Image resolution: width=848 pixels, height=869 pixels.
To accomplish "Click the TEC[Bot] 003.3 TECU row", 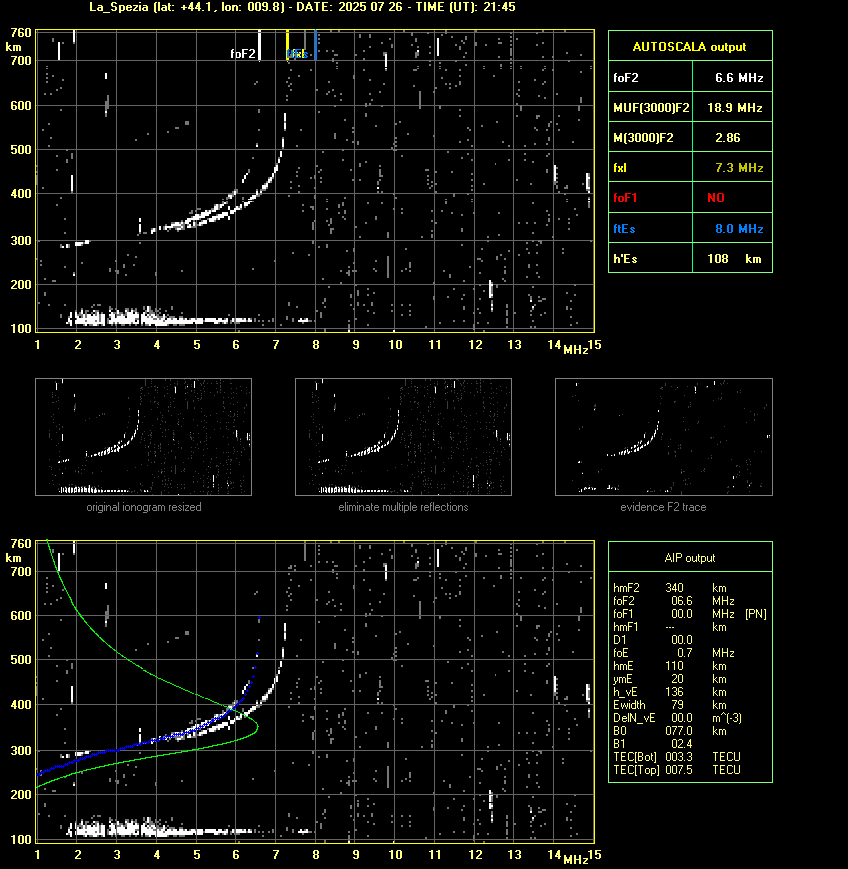I will click(677, 757).
